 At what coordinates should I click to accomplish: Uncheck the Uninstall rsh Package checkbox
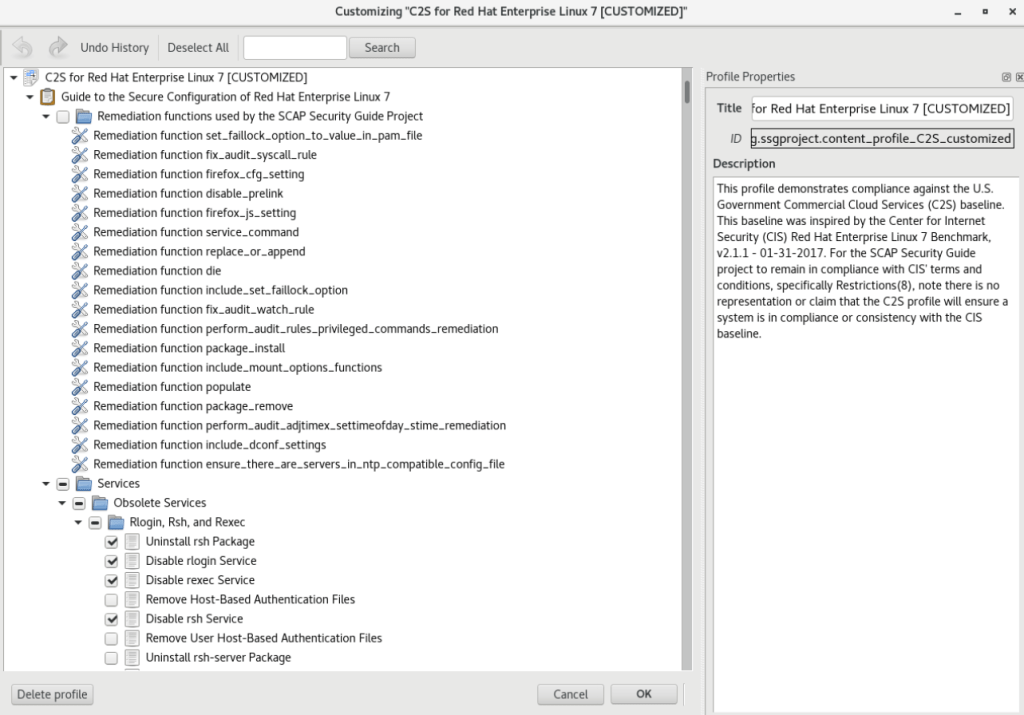(112, 542)
